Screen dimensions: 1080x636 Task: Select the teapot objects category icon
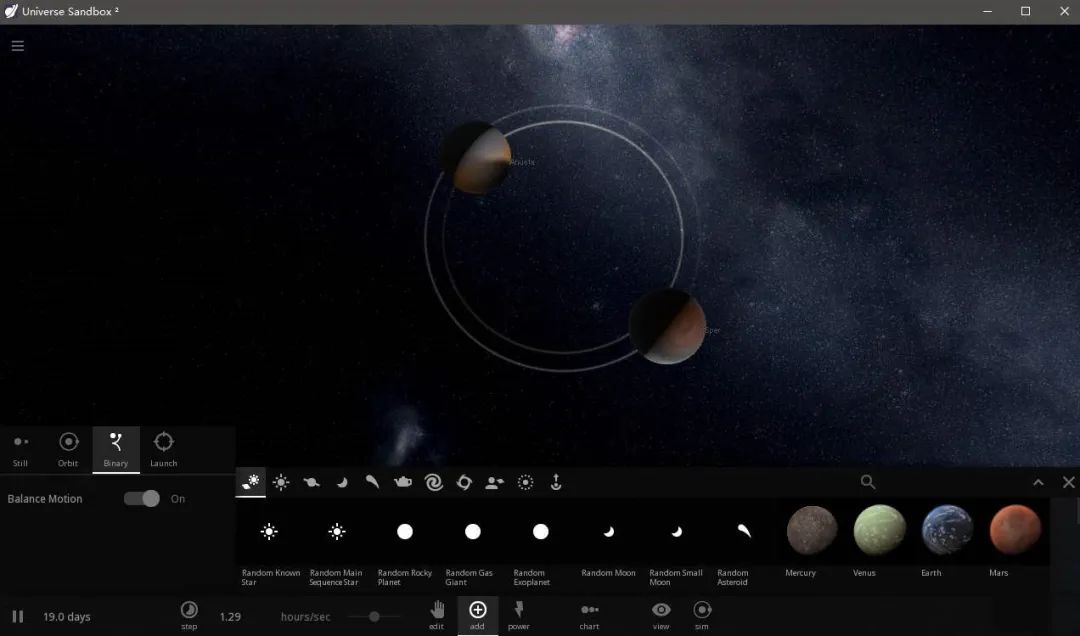(x=403, y=483)
